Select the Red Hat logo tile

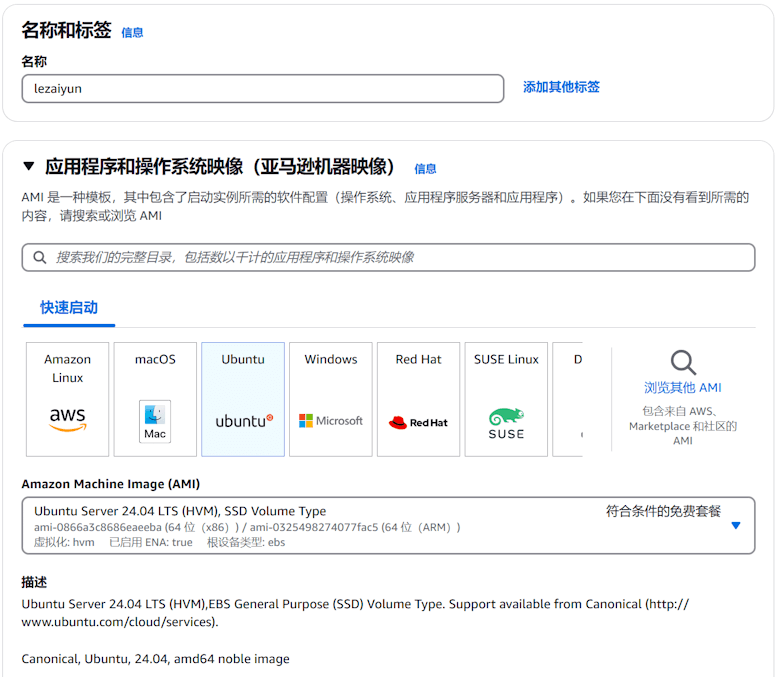418,399
